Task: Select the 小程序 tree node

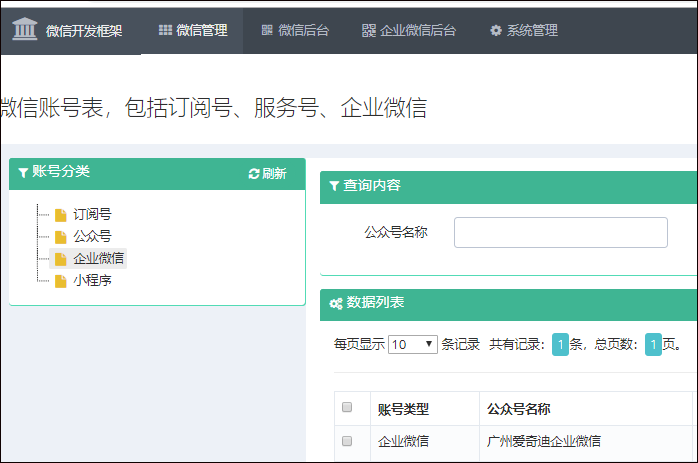Action: (92, 281)
